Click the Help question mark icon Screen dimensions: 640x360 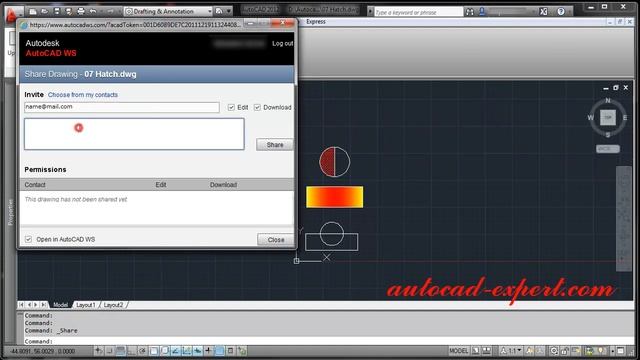pyautogui.click(x=561, y=11)
